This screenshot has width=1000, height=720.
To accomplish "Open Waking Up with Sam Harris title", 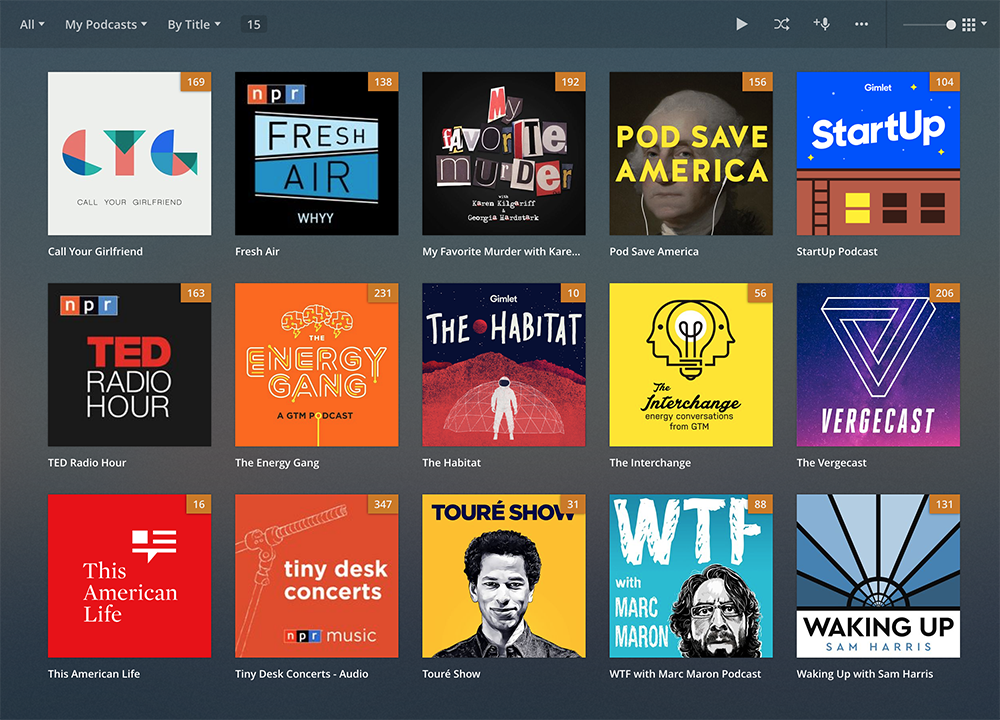I will (864, 674).
